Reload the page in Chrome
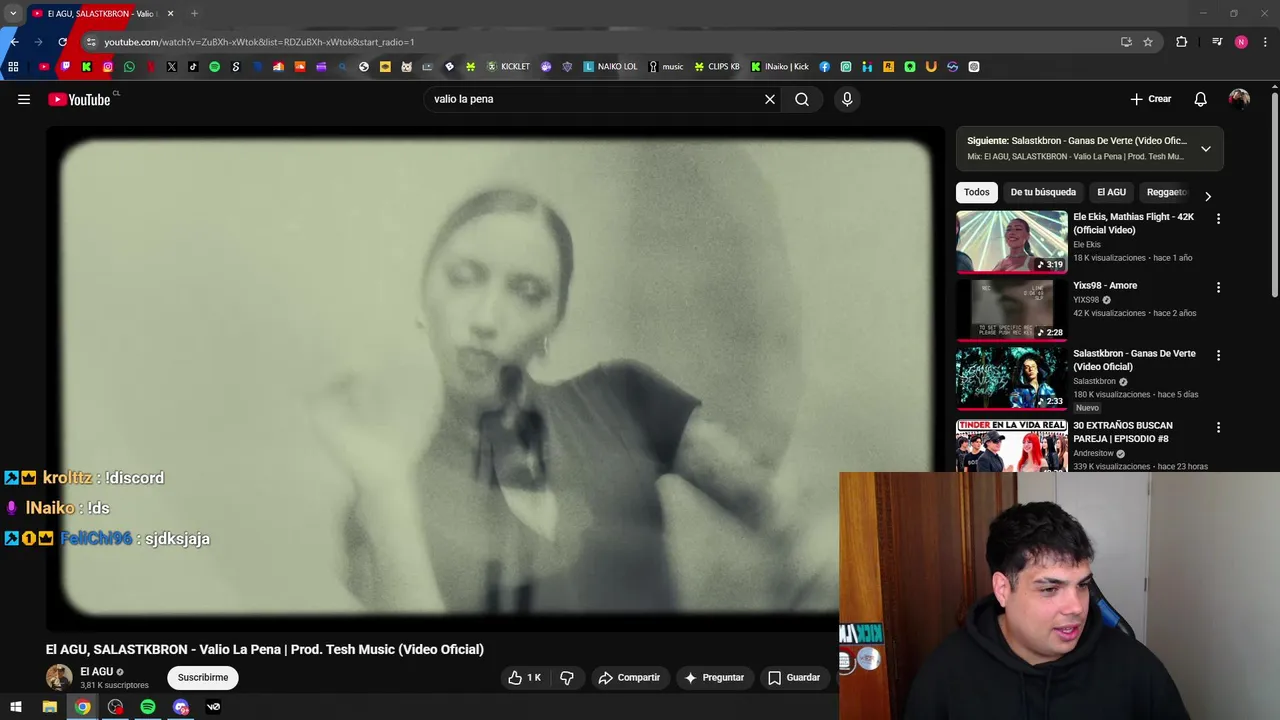1280x720 pixels. tap(62, 42)
